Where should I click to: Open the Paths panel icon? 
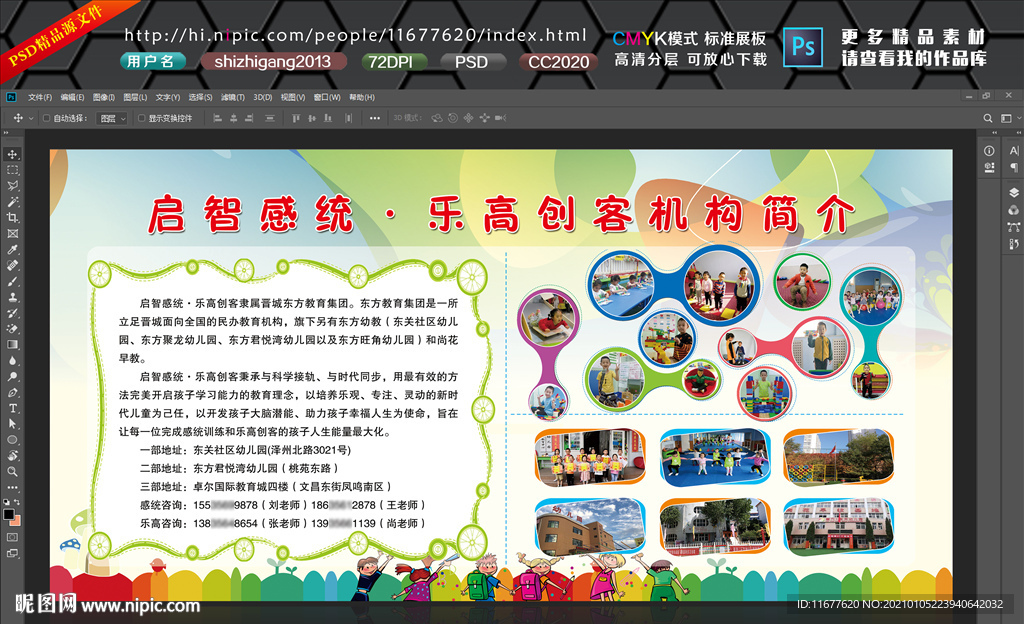click(x=1014, y=227)
